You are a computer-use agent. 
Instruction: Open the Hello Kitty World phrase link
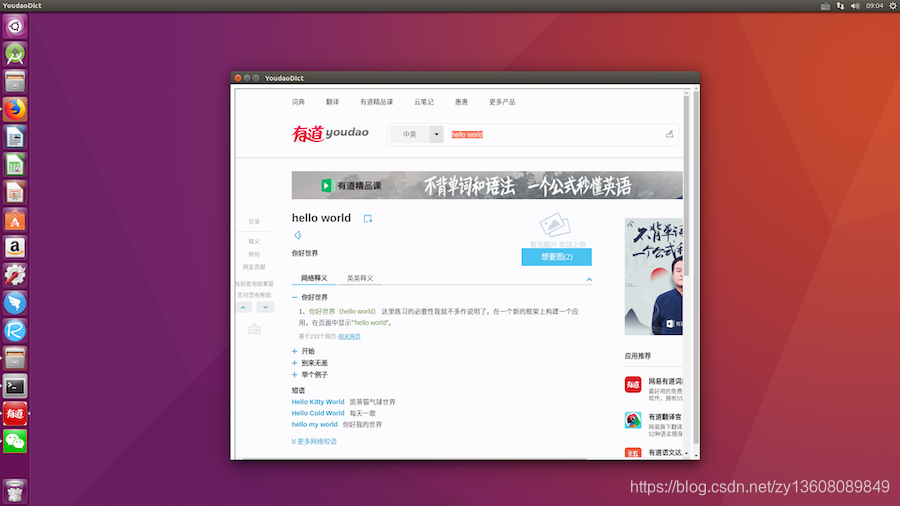click(318, 402)
